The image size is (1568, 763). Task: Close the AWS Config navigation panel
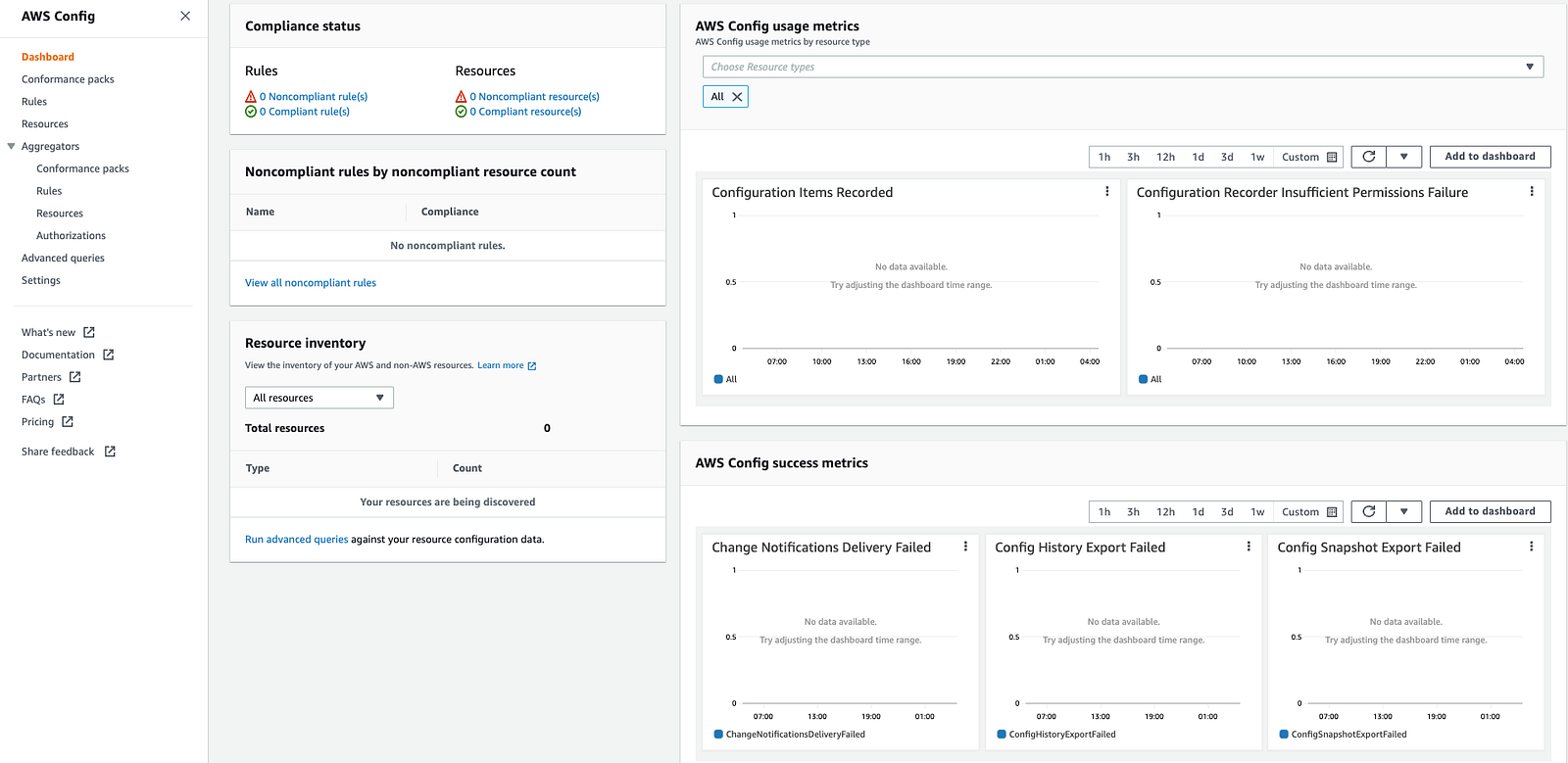185,16
